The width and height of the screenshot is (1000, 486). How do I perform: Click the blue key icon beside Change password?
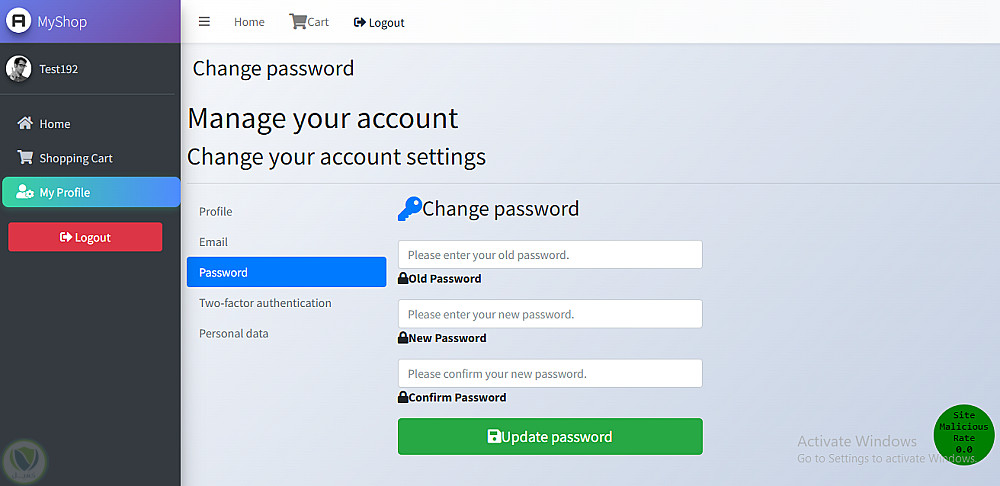[x=409, y=209]
